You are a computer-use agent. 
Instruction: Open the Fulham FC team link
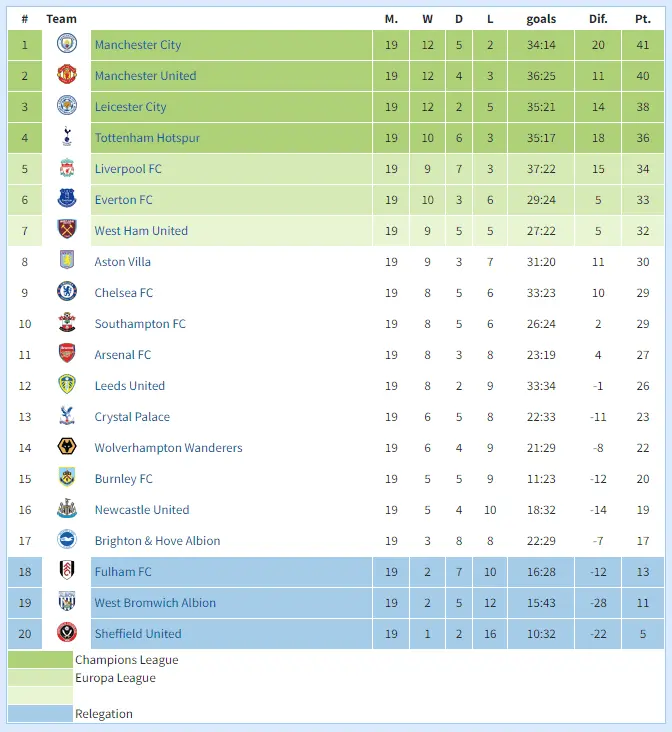123,572
